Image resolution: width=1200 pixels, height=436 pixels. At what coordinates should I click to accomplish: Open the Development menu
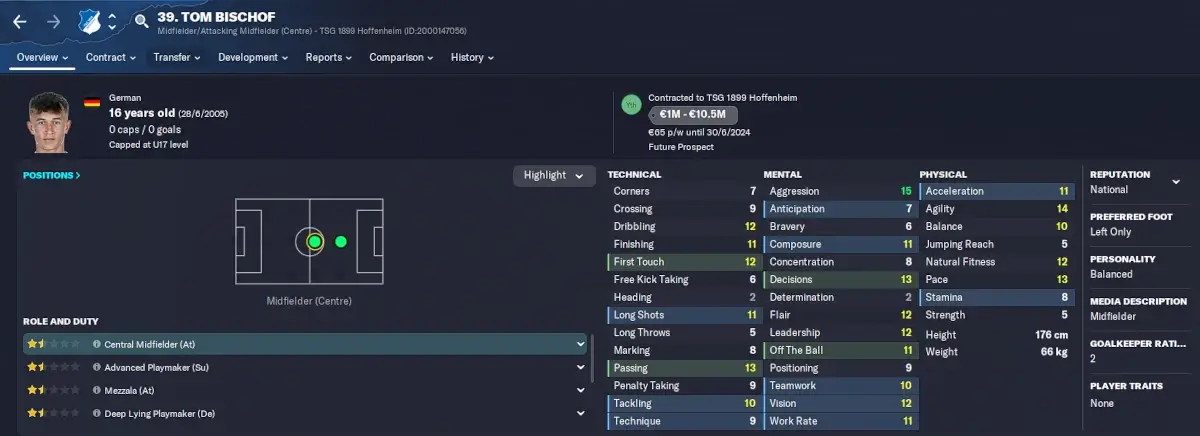253,58
